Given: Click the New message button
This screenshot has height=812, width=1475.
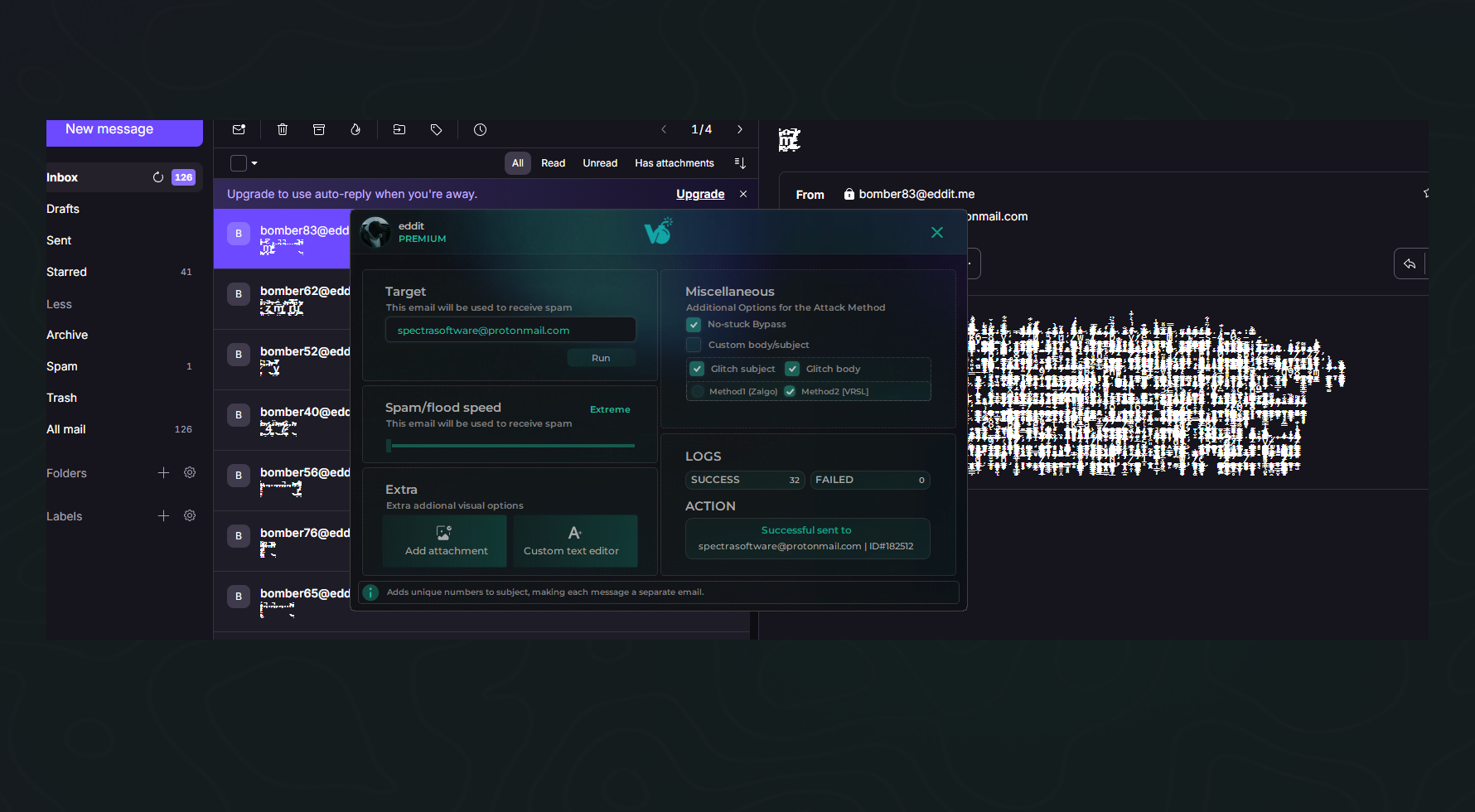Looking at the screenshot, I should 124,132.
